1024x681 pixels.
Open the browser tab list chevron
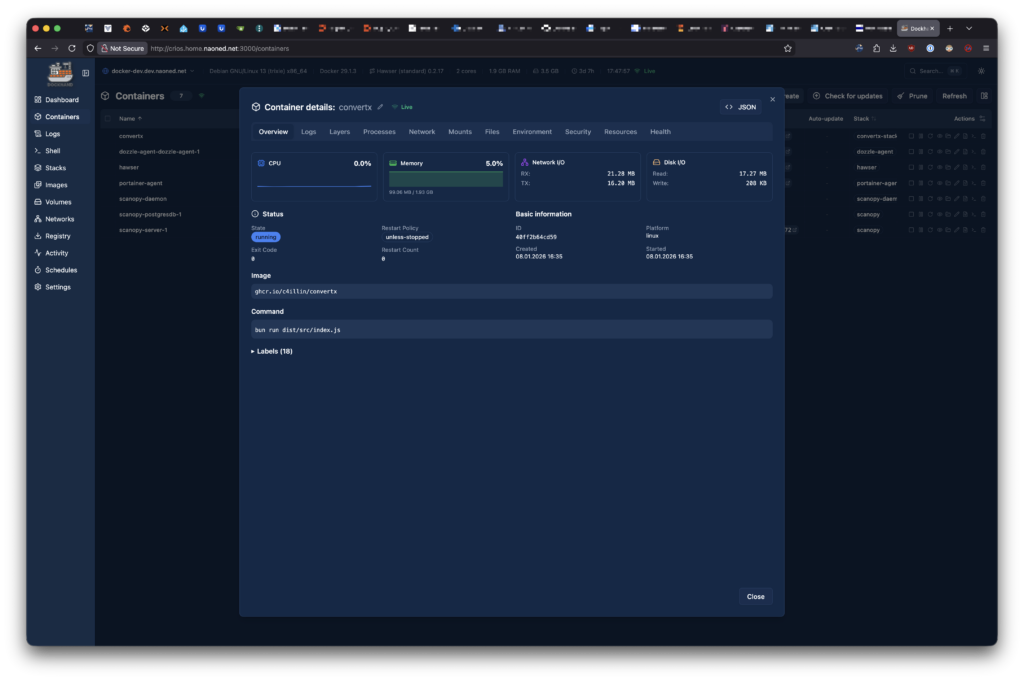968,28
